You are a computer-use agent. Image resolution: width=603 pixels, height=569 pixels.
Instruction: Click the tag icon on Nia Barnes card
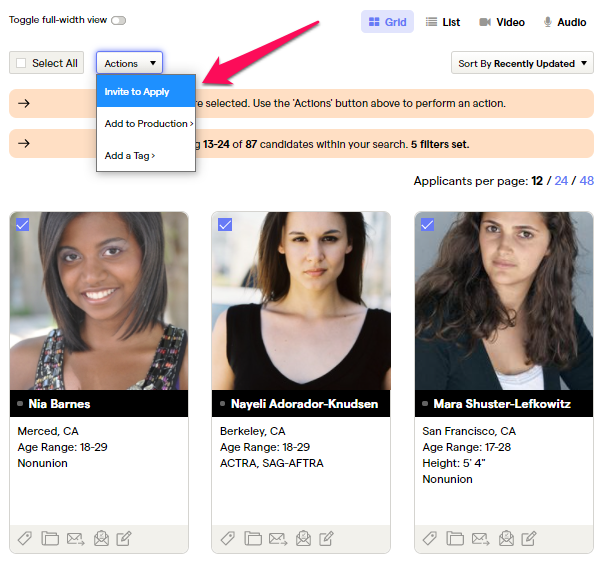pos(24,539)
